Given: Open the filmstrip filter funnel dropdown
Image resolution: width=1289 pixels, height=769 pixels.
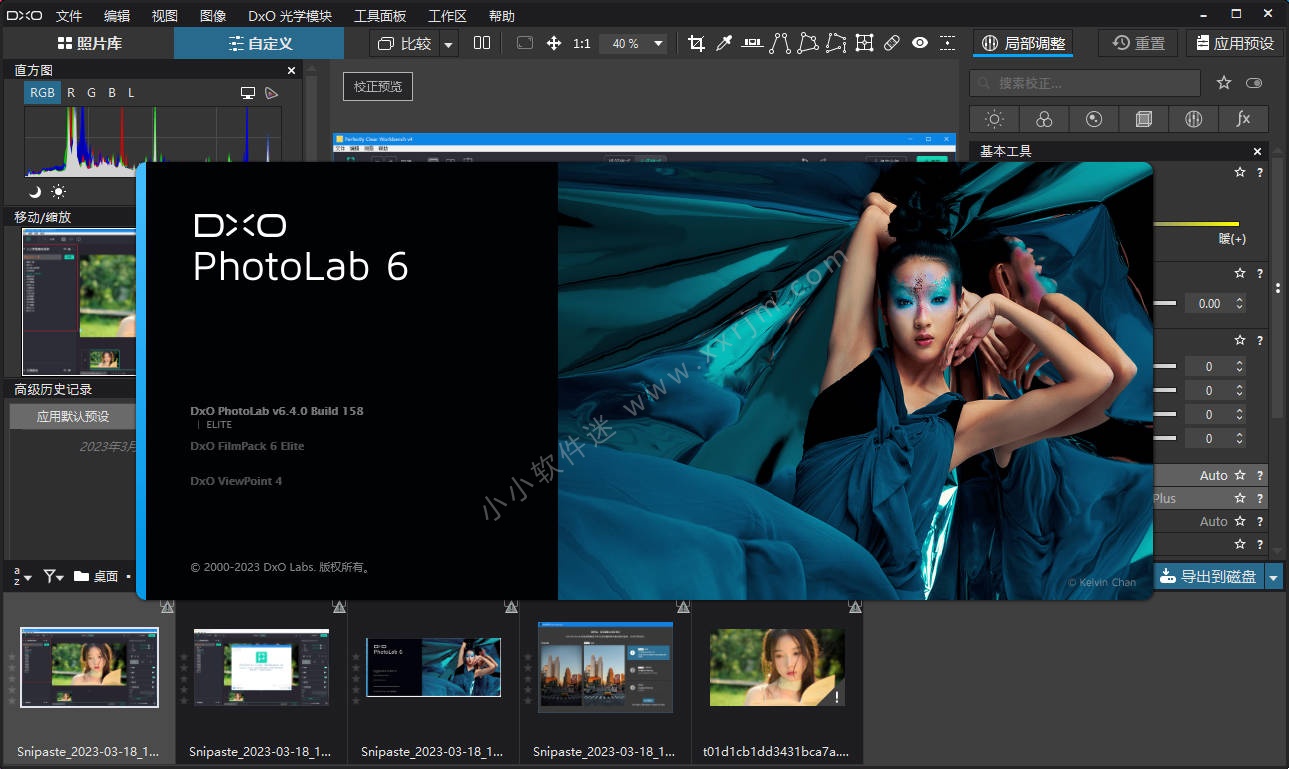Looking at the screenshot, I should coord(54,576).
